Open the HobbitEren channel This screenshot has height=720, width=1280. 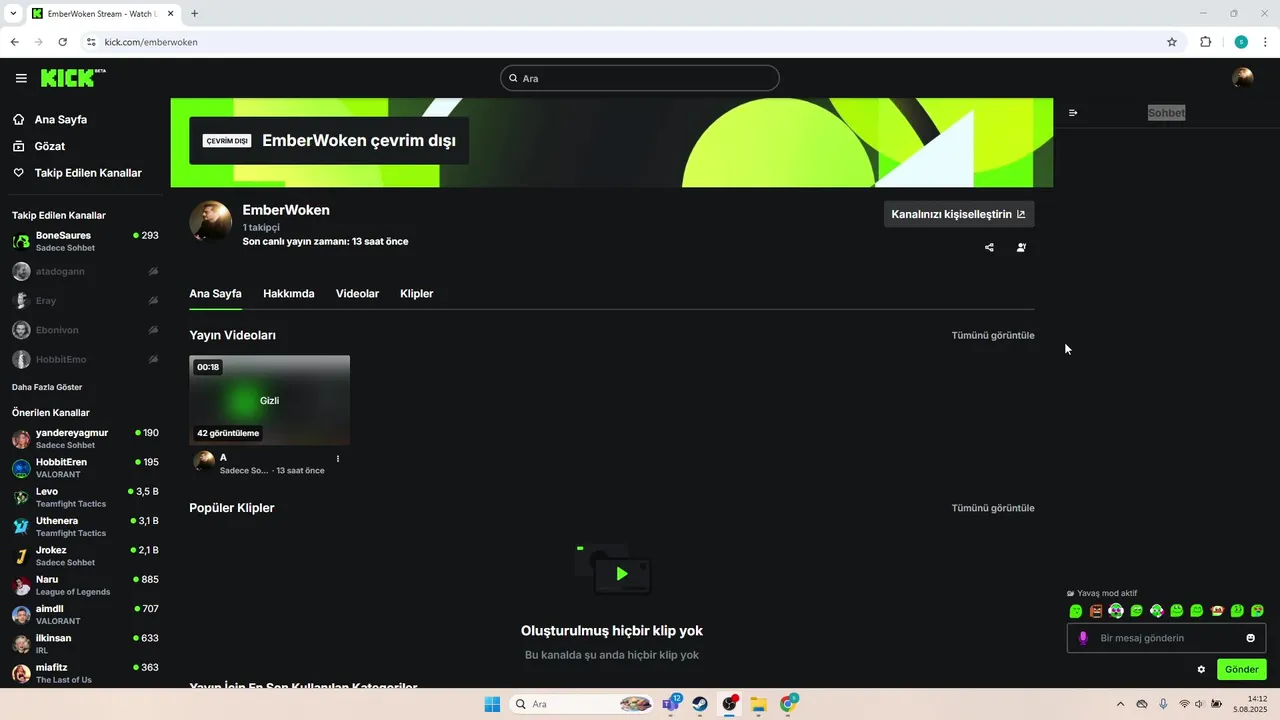[x=85, y=468]
